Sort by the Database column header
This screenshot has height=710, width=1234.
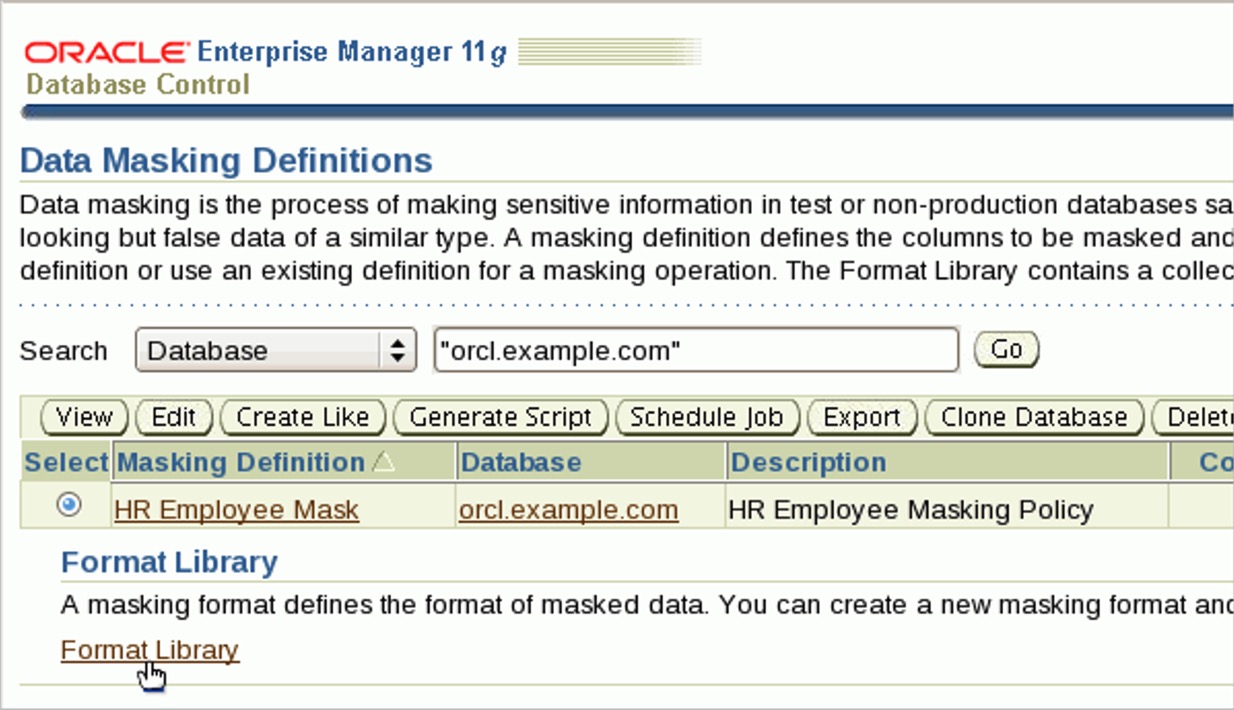tap(521, 462)
